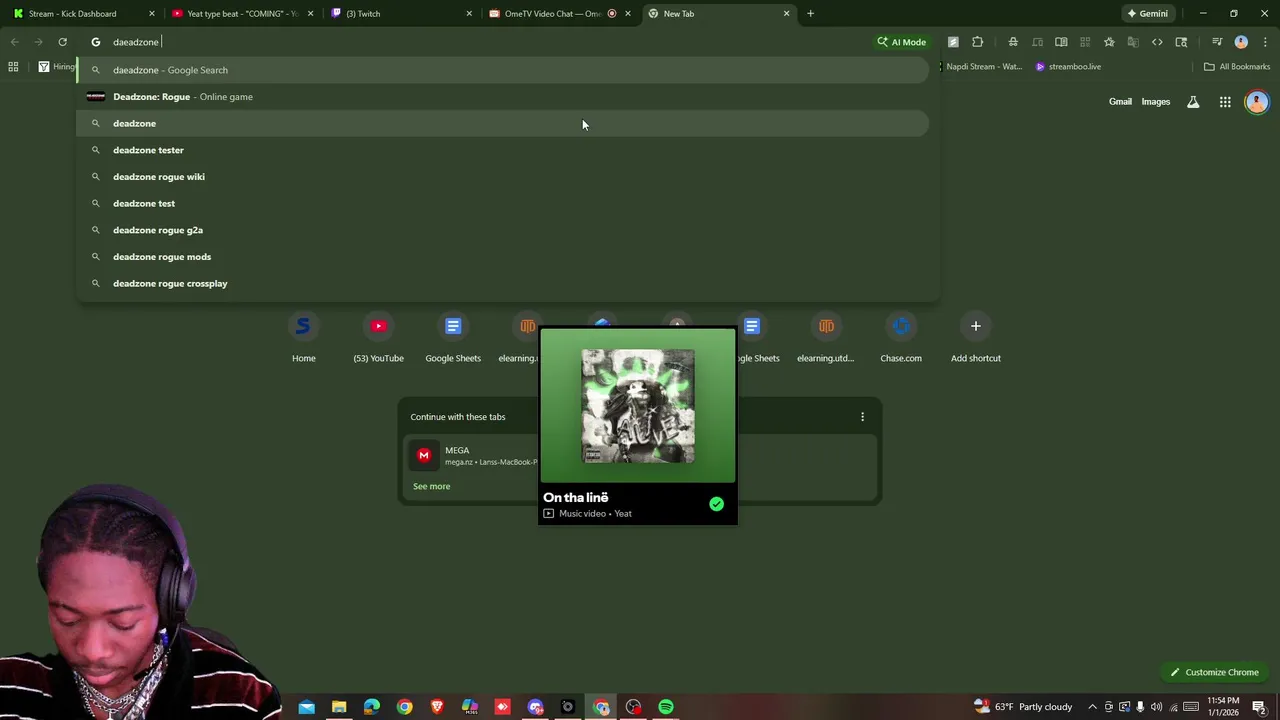Choose the 'deadzone rogue wiki' suggestion

[502, 177]
